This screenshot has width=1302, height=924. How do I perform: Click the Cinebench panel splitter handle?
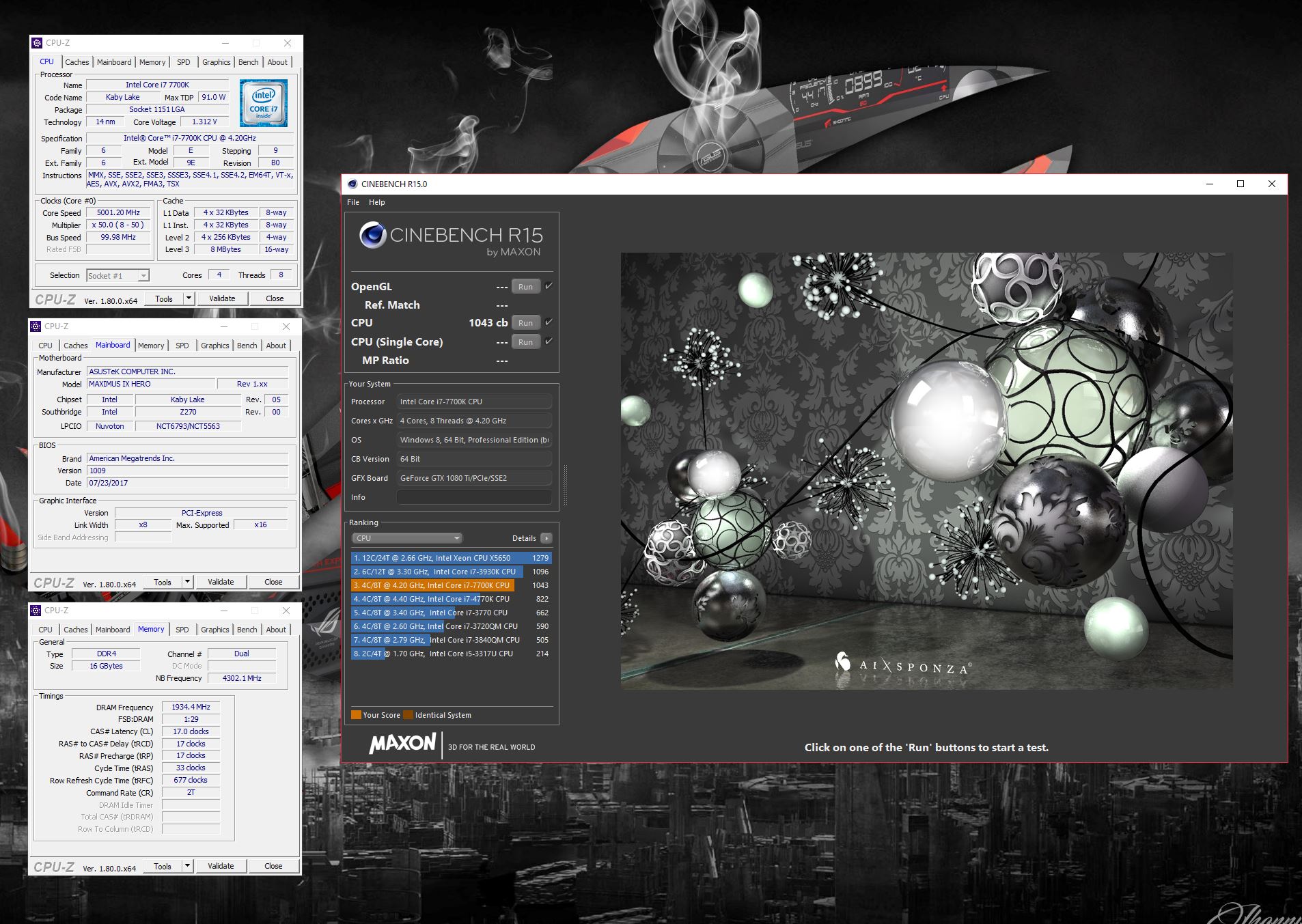click(x=565, y=485)
